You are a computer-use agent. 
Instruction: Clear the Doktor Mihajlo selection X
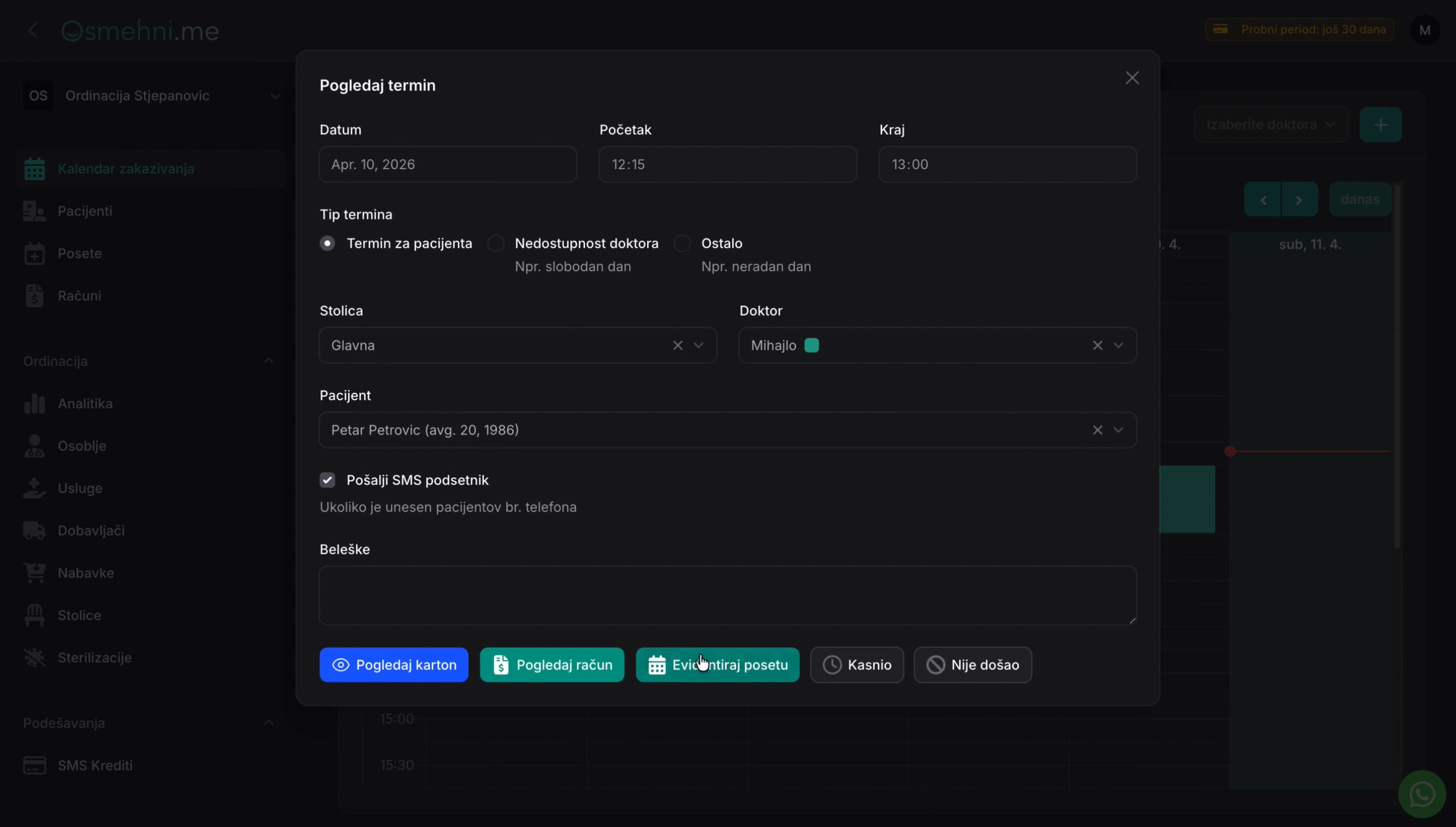1097,345
